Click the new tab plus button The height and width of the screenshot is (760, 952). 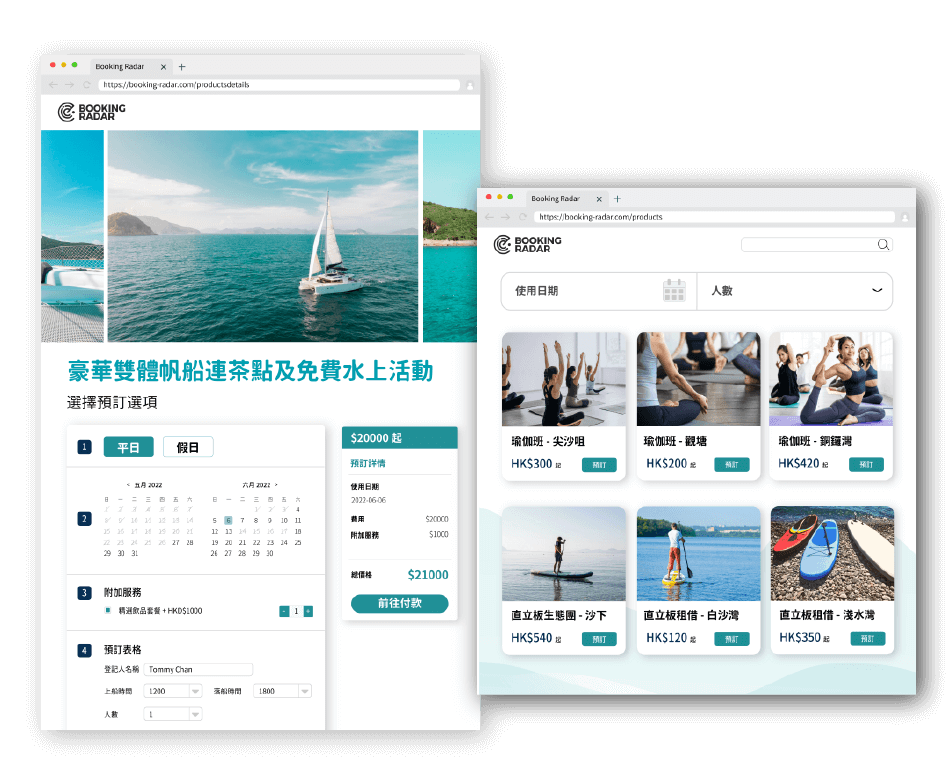(x=616, y=198)
